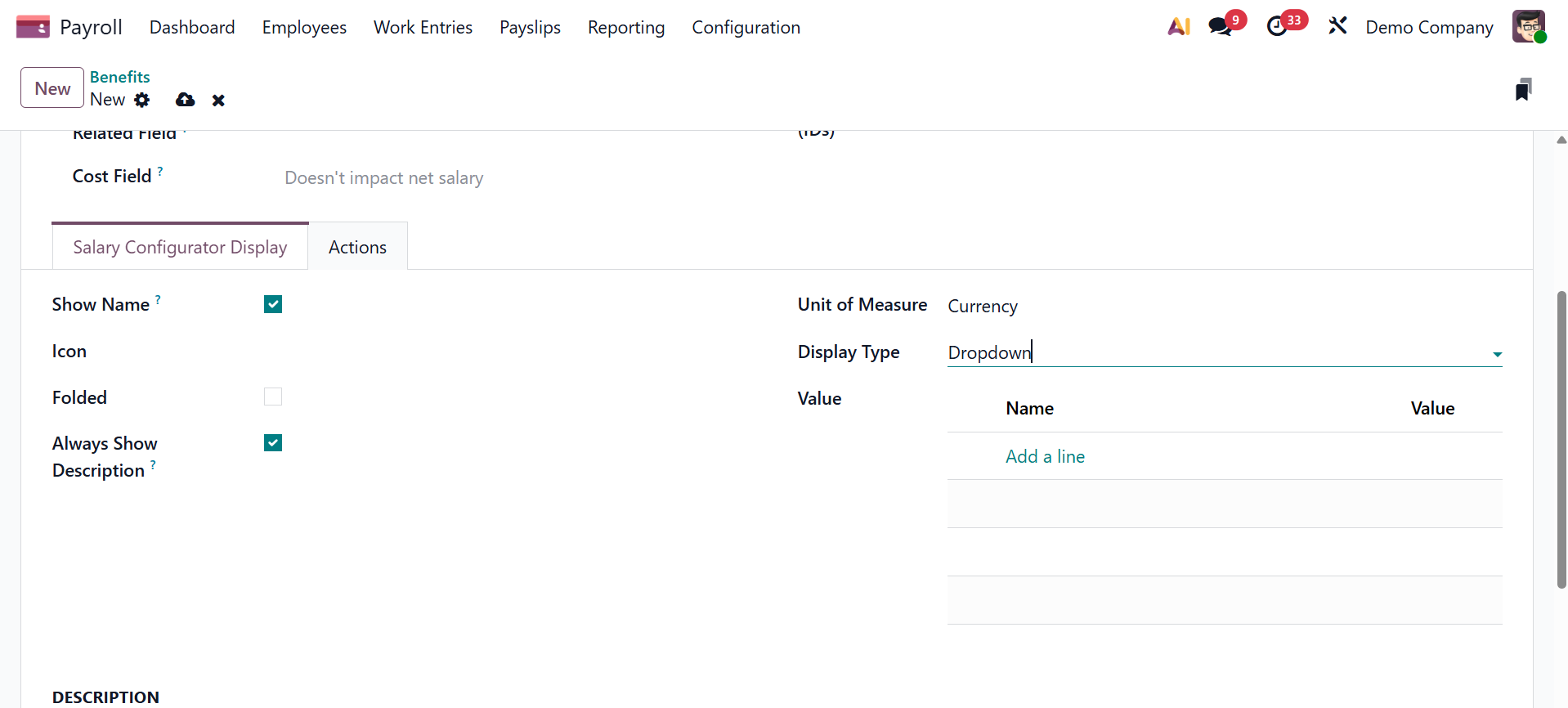Click the New record button

click(x=52, y=88)
